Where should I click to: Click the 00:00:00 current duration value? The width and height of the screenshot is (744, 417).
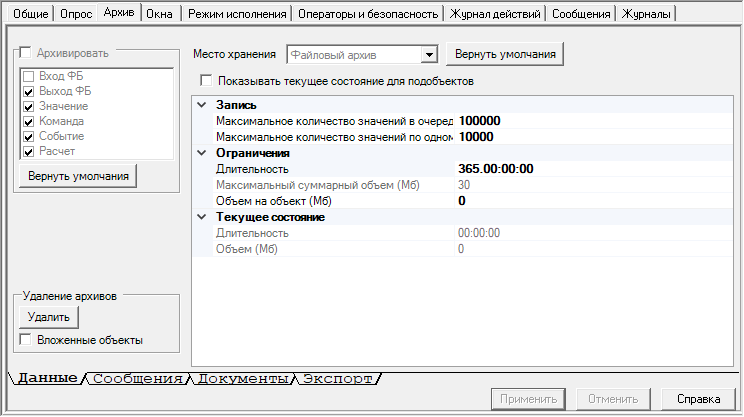(479, 233)
